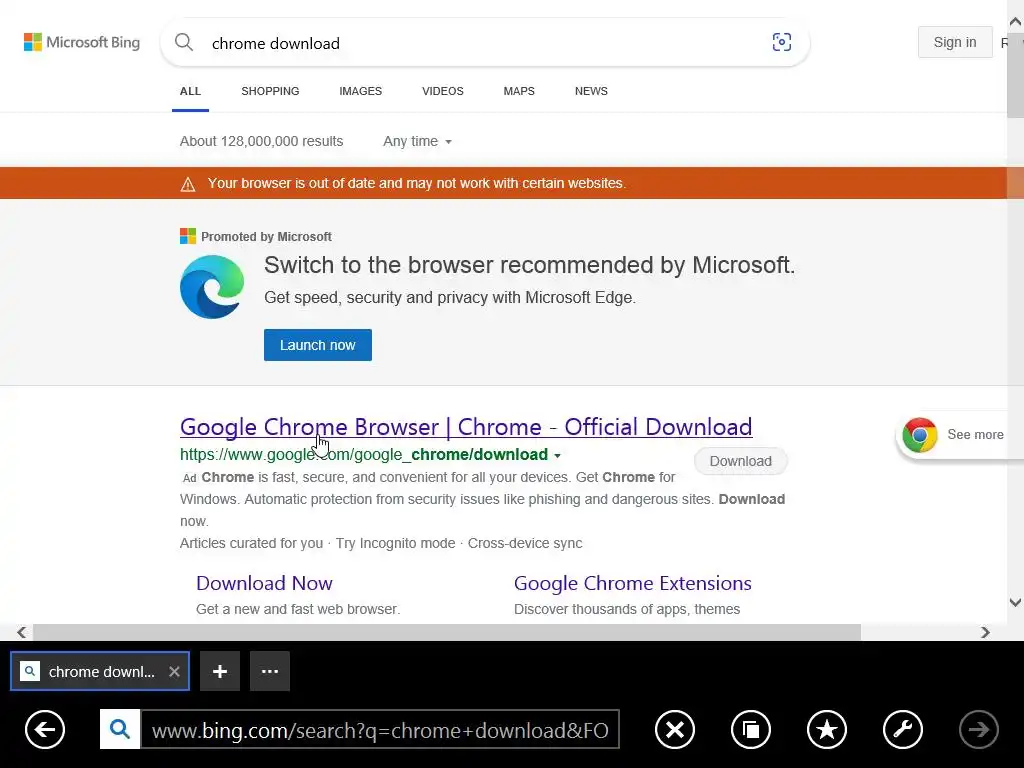Switch to the MAPS tab
The width and height of the screenshot is (1024, 768).
click(519, 91)
